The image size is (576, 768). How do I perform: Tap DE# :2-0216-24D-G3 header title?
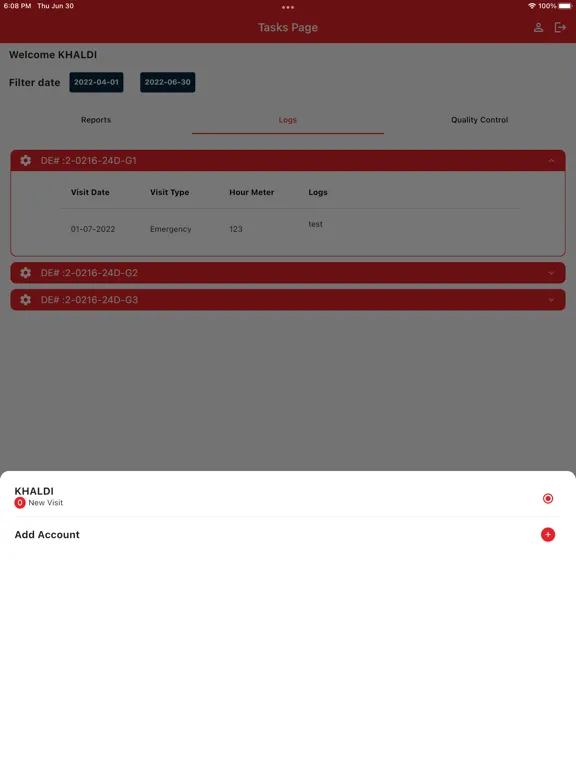(89, 299)
